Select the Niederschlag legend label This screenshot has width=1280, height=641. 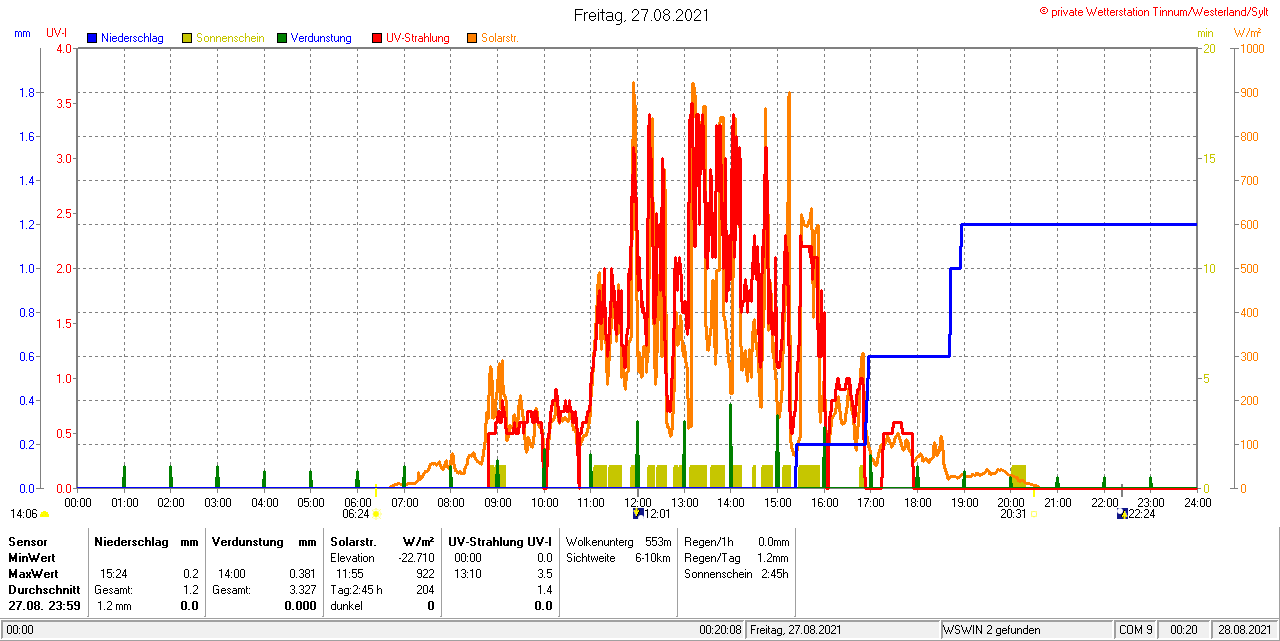[132, 38]
